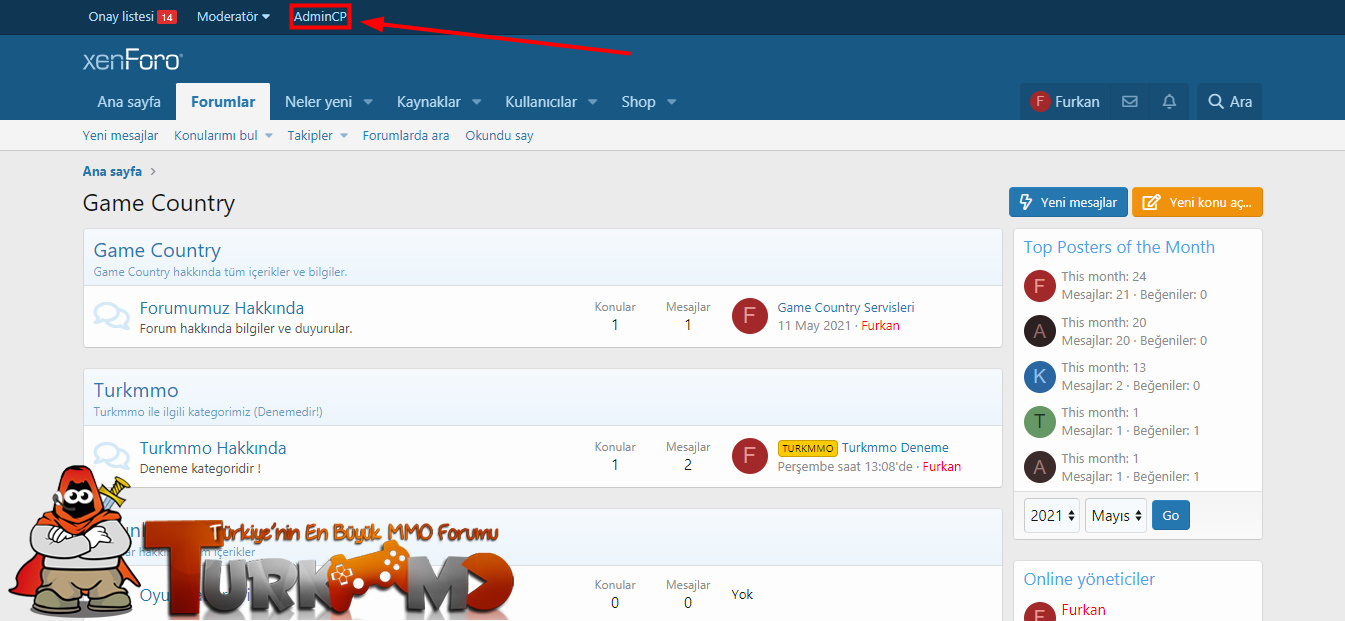Open the AdminCP link
The image size is (1345, 621).
coord(320,17)
